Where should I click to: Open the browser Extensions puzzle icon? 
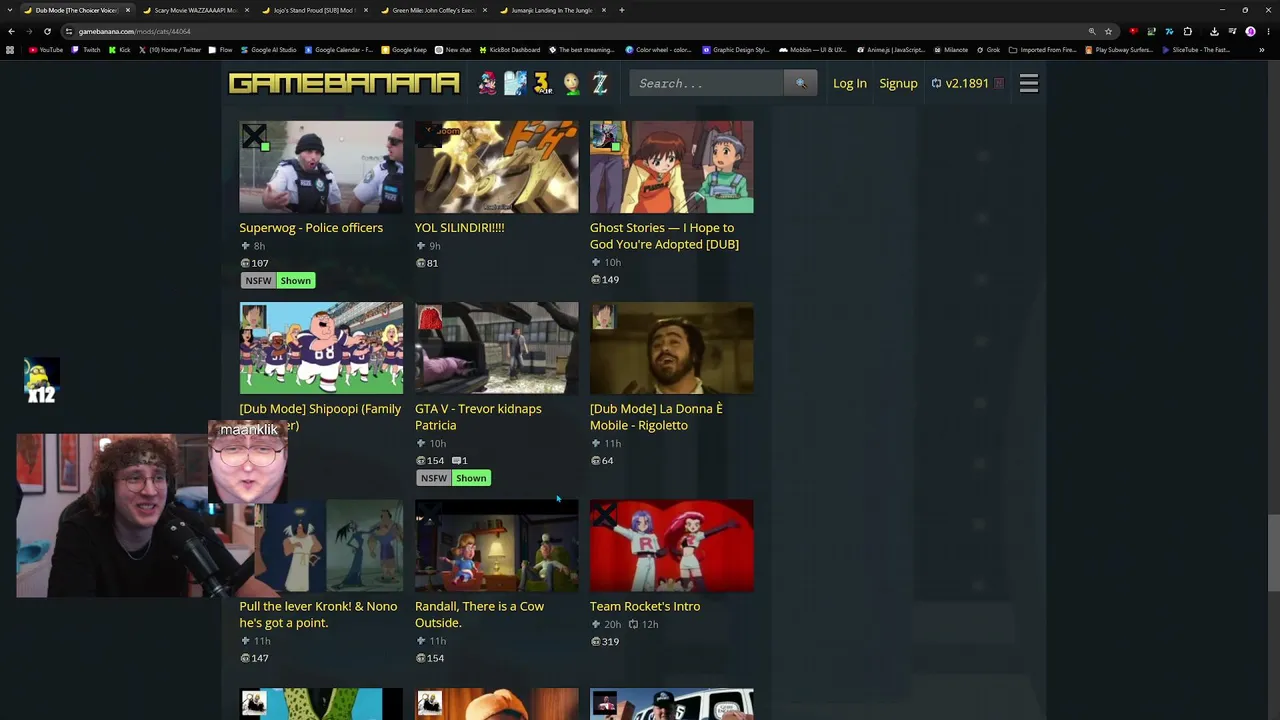1187,31
